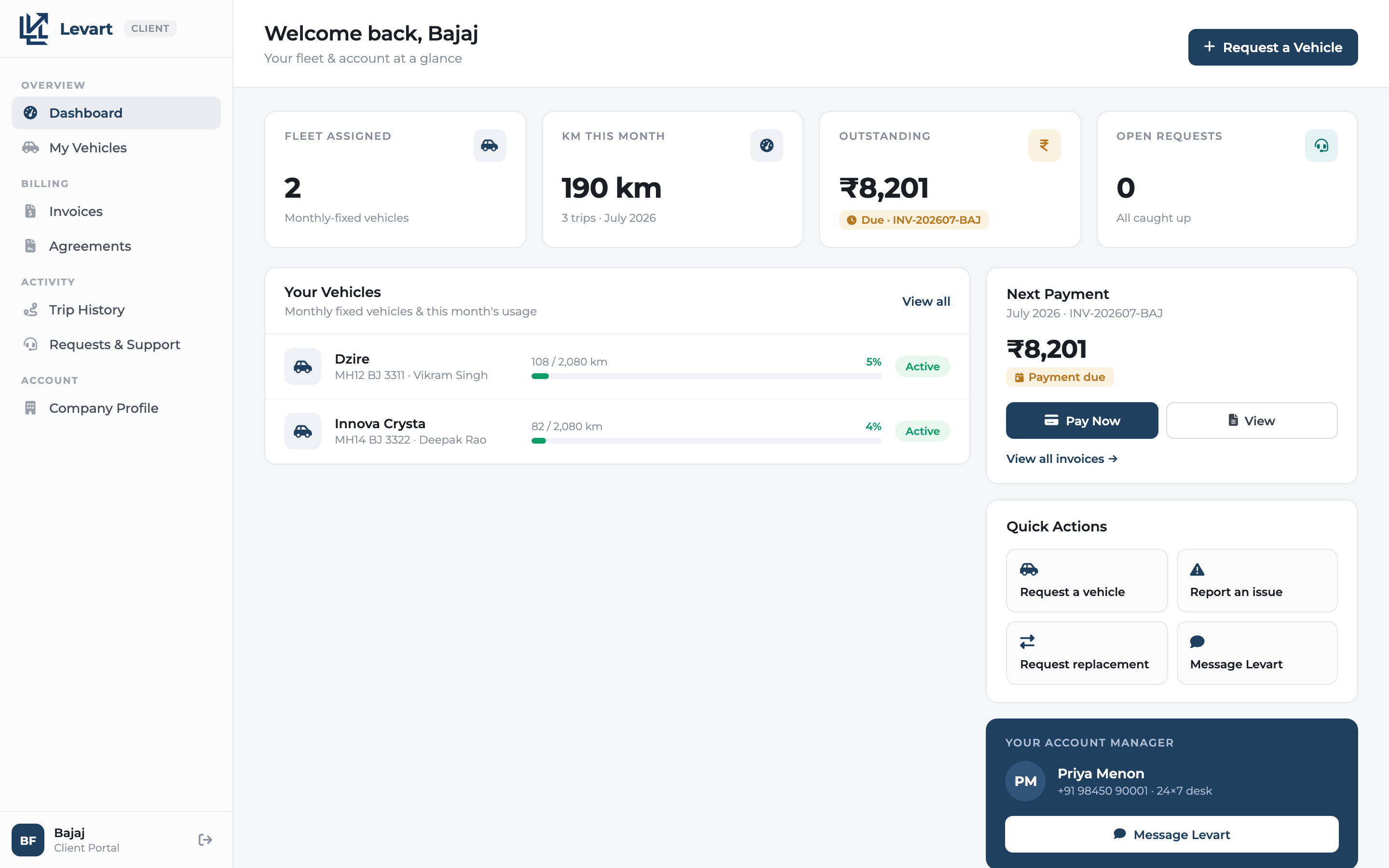Viewport: 1389px width, 868px height.
Task: Click the rupee icon in Outstanding card
Action: [x=1044, y=145]
